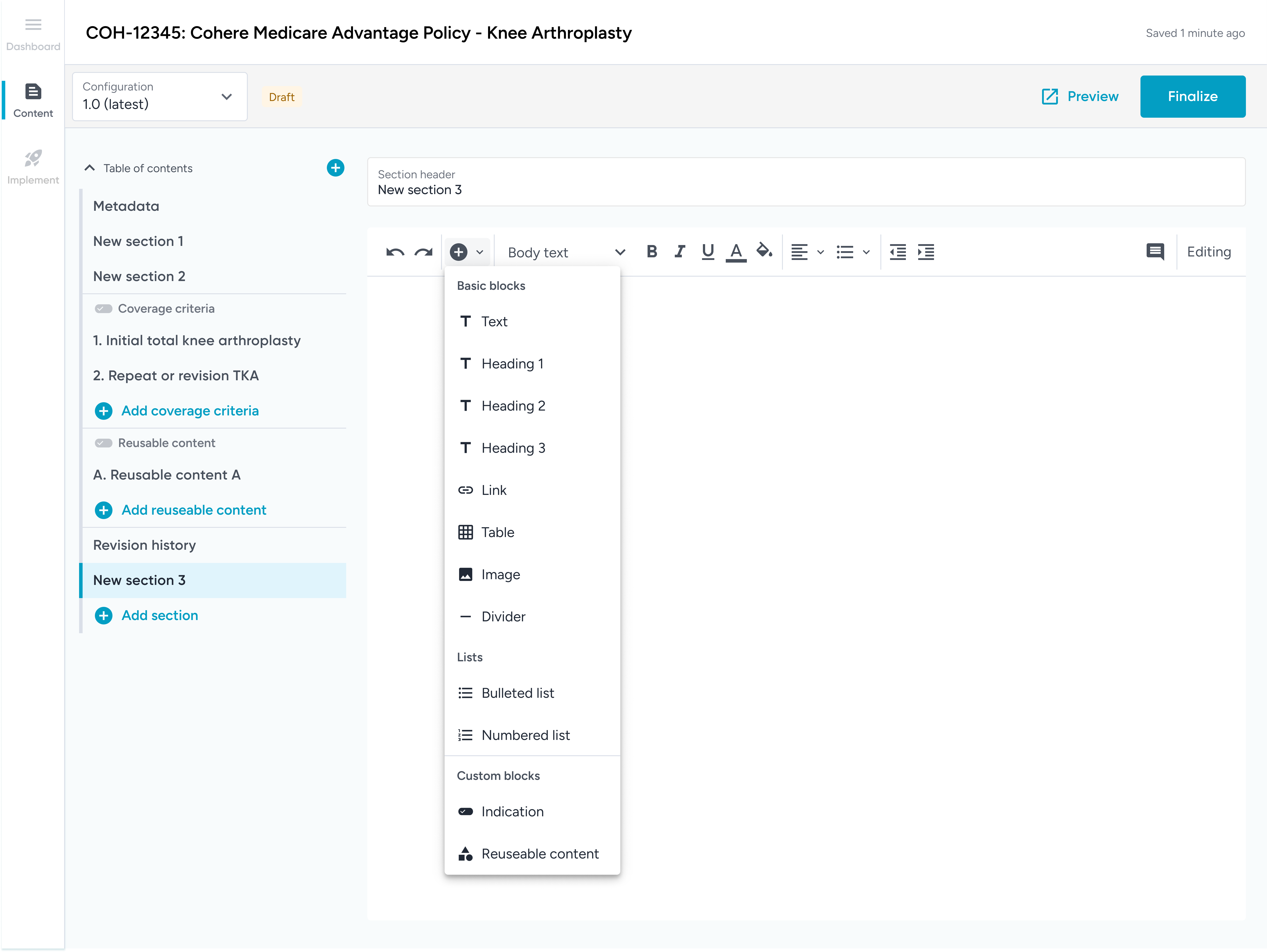The width and height of the screenshot is (1267, 952).
Task: Select New section 2
Action: (214, 276)
